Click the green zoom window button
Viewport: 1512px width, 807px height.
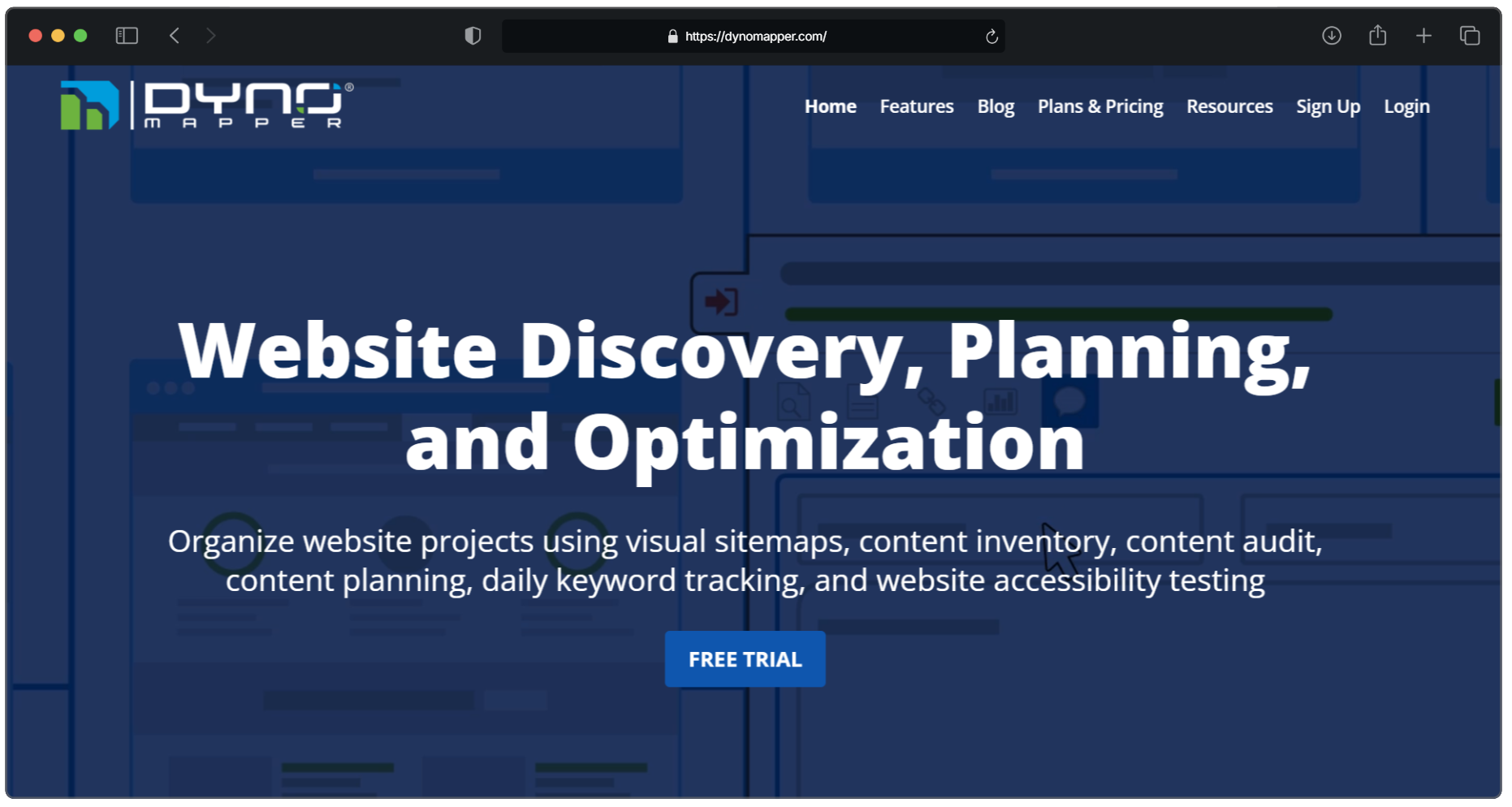tap(80, 36)
